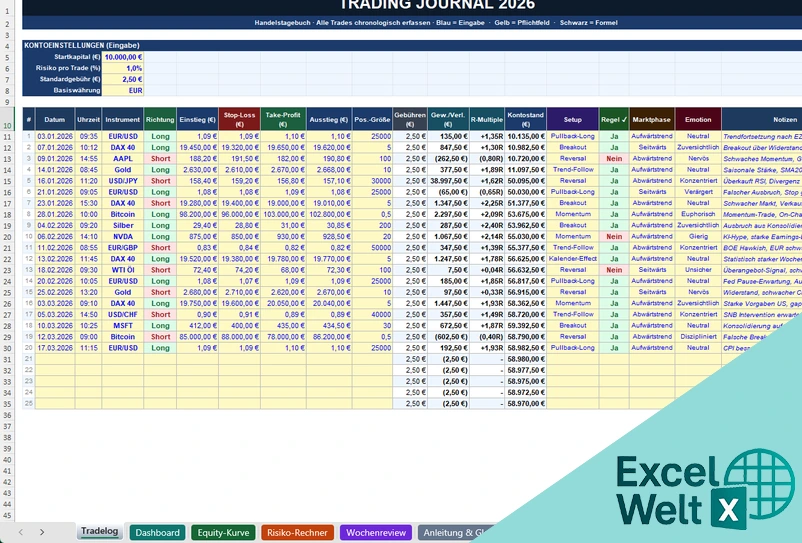The width and height of the screenshot is (802, 543).
Task: Click the Emotion column header
Action: (x=698, y=119)
